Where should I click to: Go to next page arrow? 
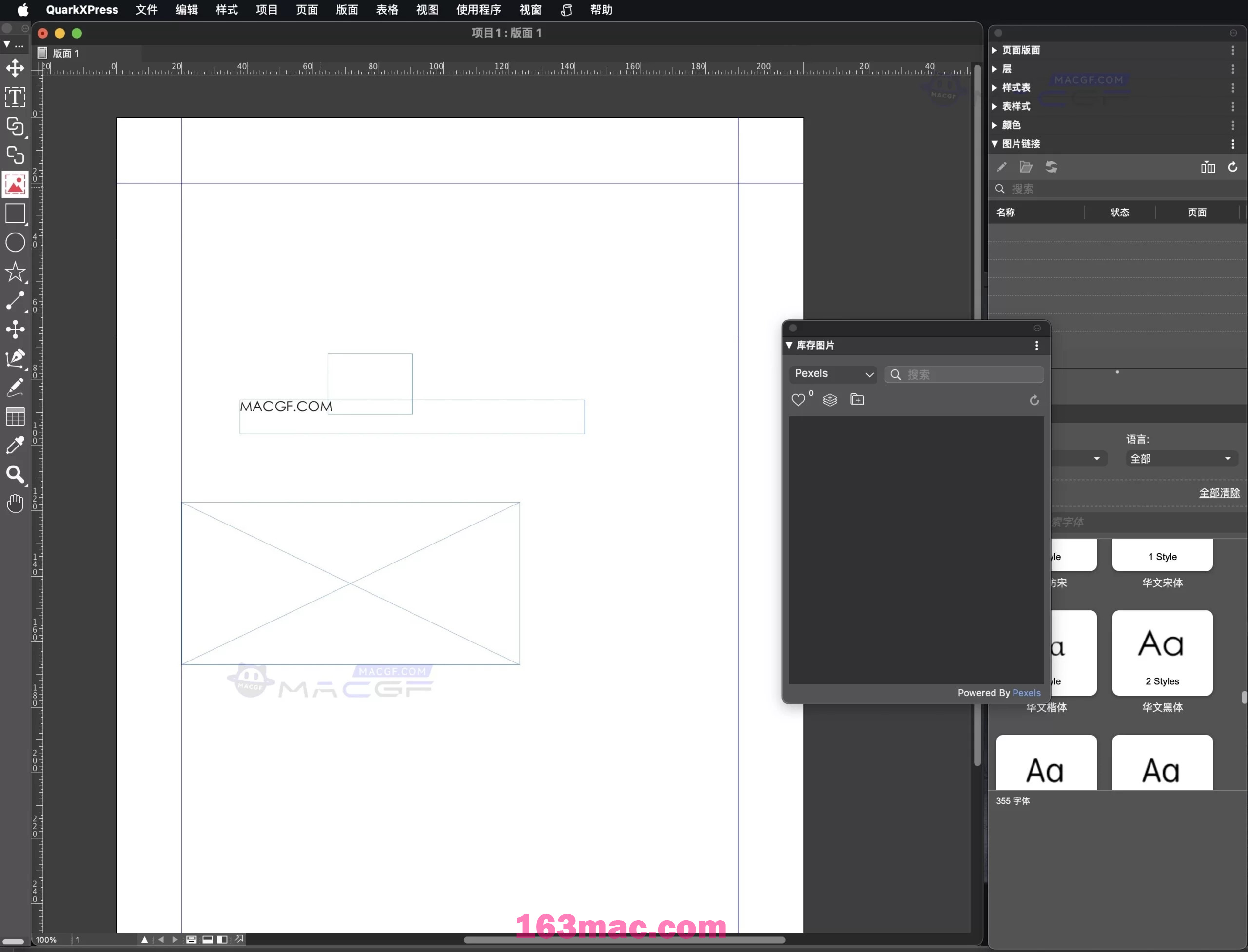(x=175, y=940)
